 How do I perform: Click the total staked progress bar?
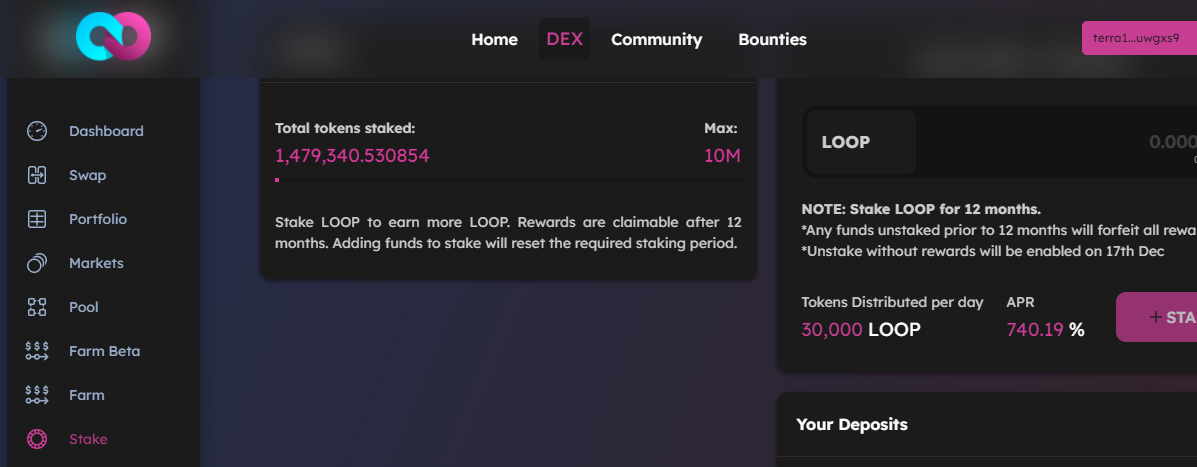tap(508, 180)
